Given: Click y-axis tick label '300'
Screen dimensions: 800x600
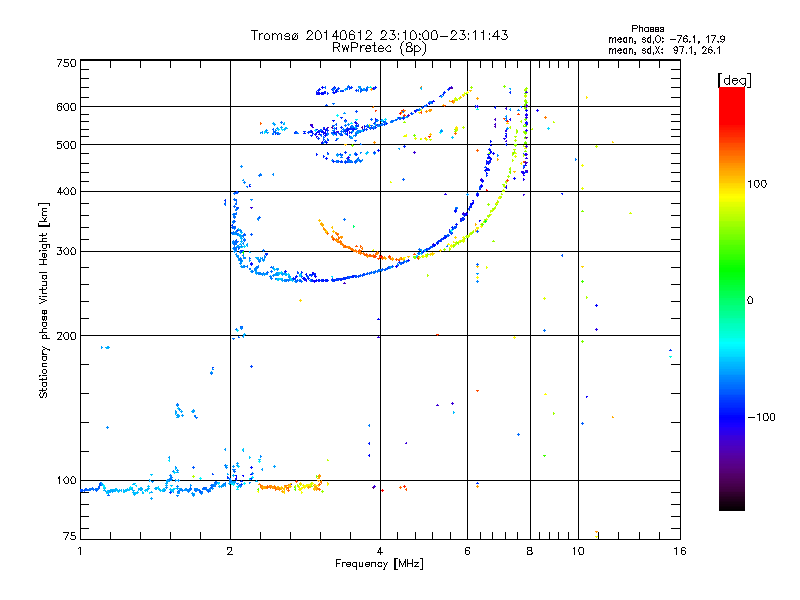Looking at the screenshot, I should coord(66,251).
